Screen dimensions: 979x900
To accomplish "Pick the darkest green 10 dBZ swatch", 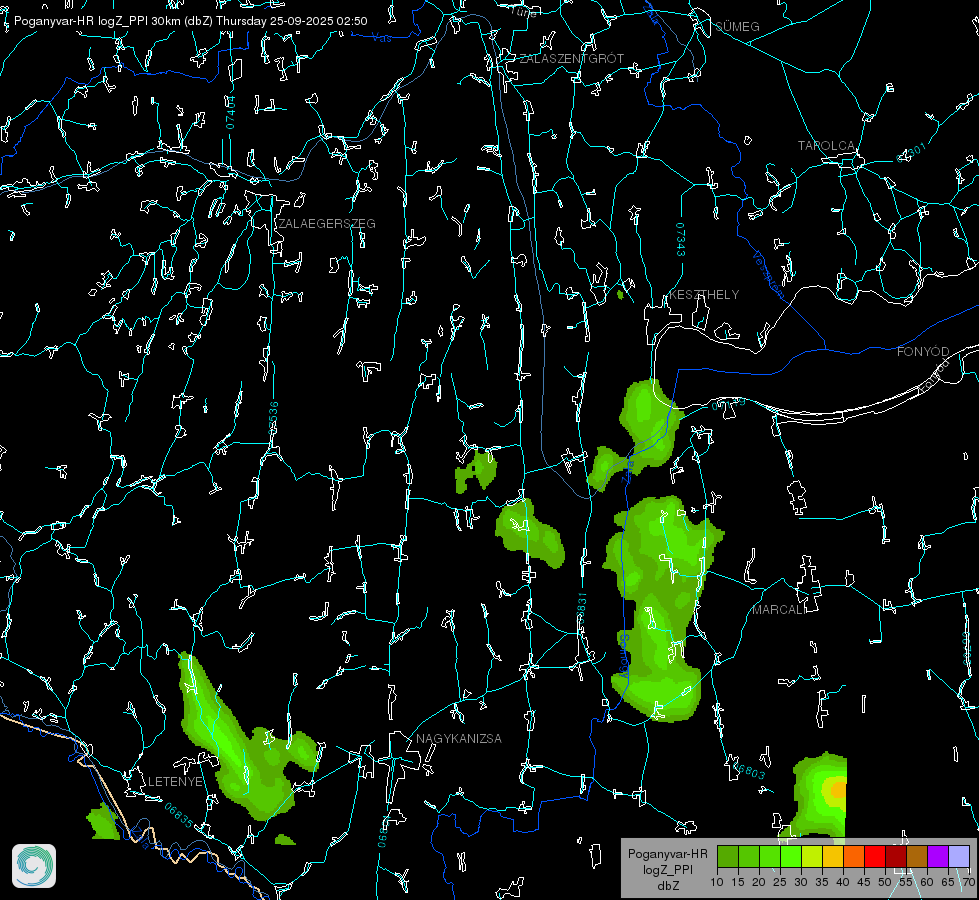I will [x=727, y=856].
